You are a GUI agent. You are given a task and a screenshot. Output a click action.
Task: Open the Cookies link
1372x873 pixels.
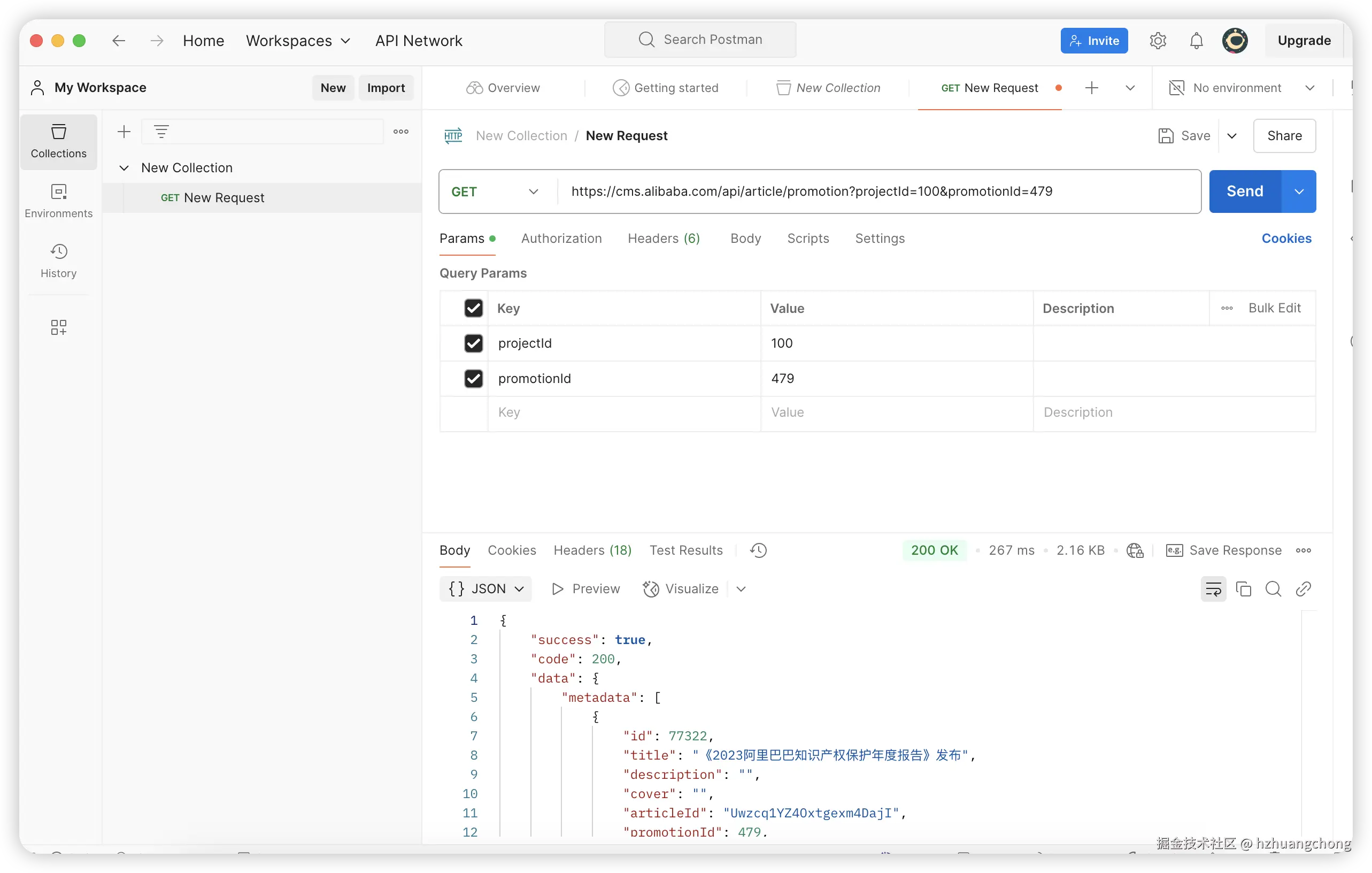1286,238
